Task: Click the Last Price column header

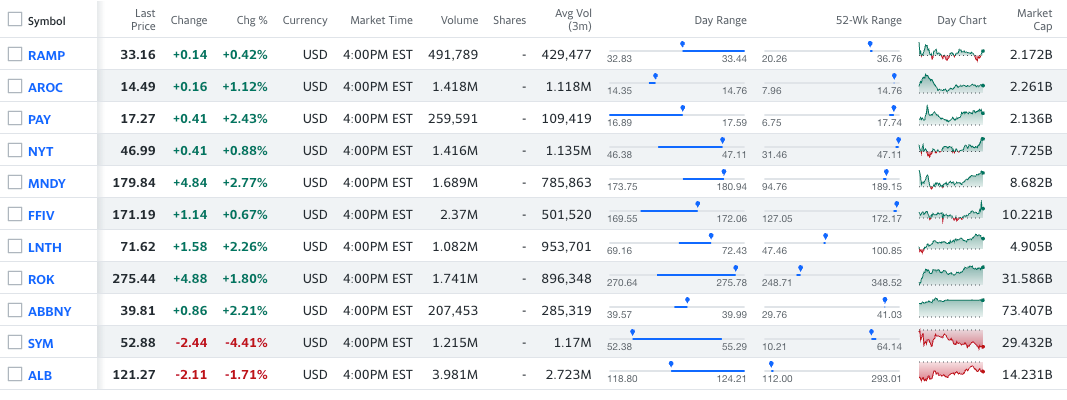Action: click(x=146, y=20)
